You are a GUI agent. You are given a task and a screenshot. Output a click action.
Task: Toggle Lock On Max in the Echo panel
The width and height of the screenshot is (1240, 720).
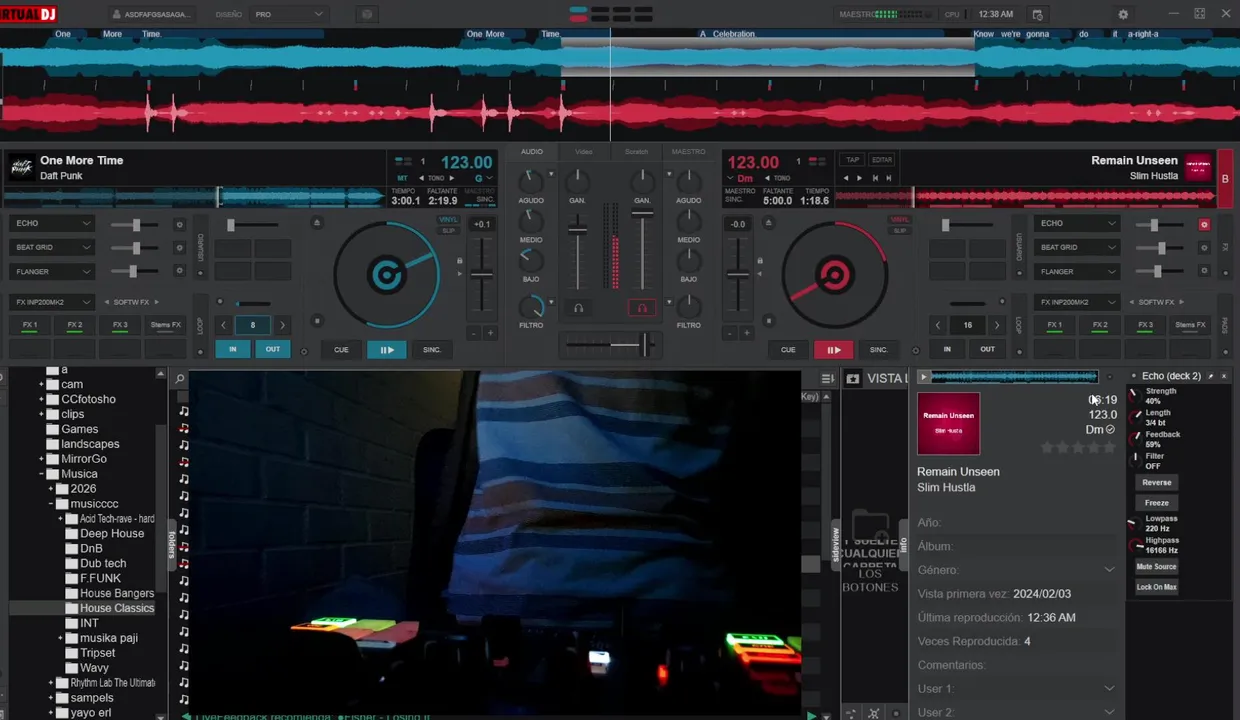pyautogui.click(x=1157, y=587)
